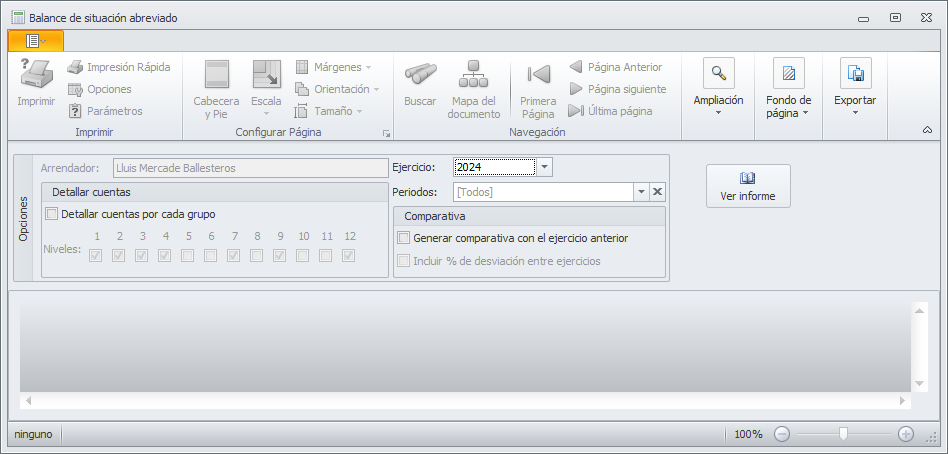This screenshot has width=948, height=454.
Task: Click the Comparativa group header
Action: [x=529, y=216]
